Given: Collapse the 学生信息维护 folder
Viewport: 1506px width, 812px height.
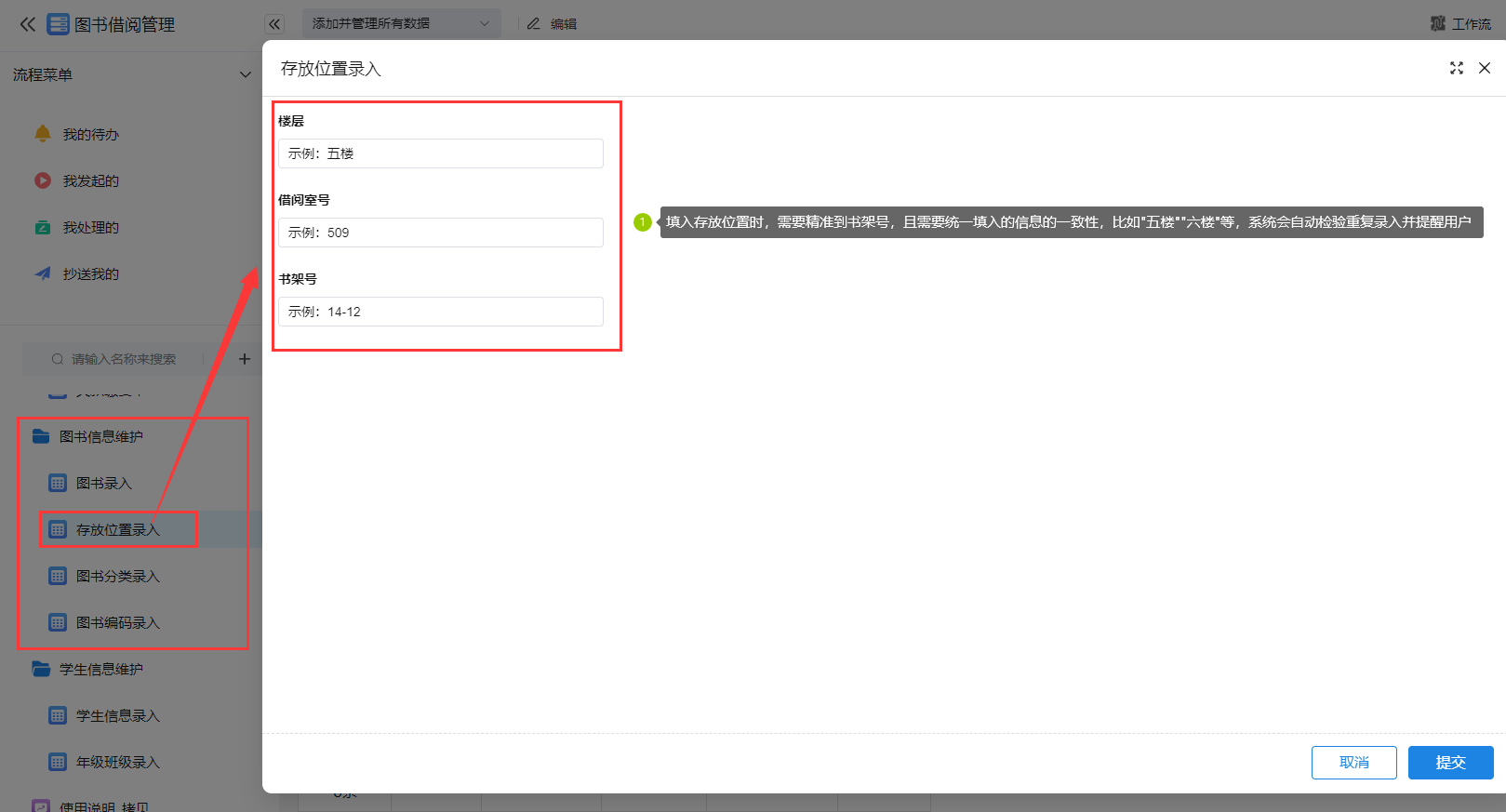Looking at the screenshot, I should click(101, 669).
